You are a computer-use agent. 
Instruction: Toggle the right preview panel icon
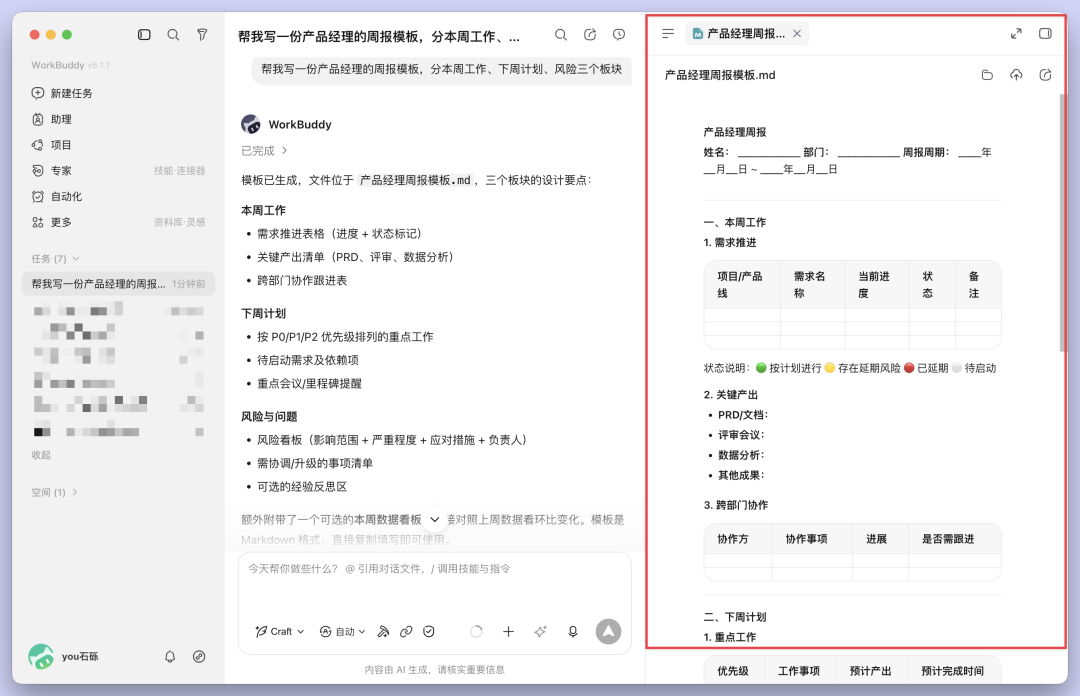1046,33
